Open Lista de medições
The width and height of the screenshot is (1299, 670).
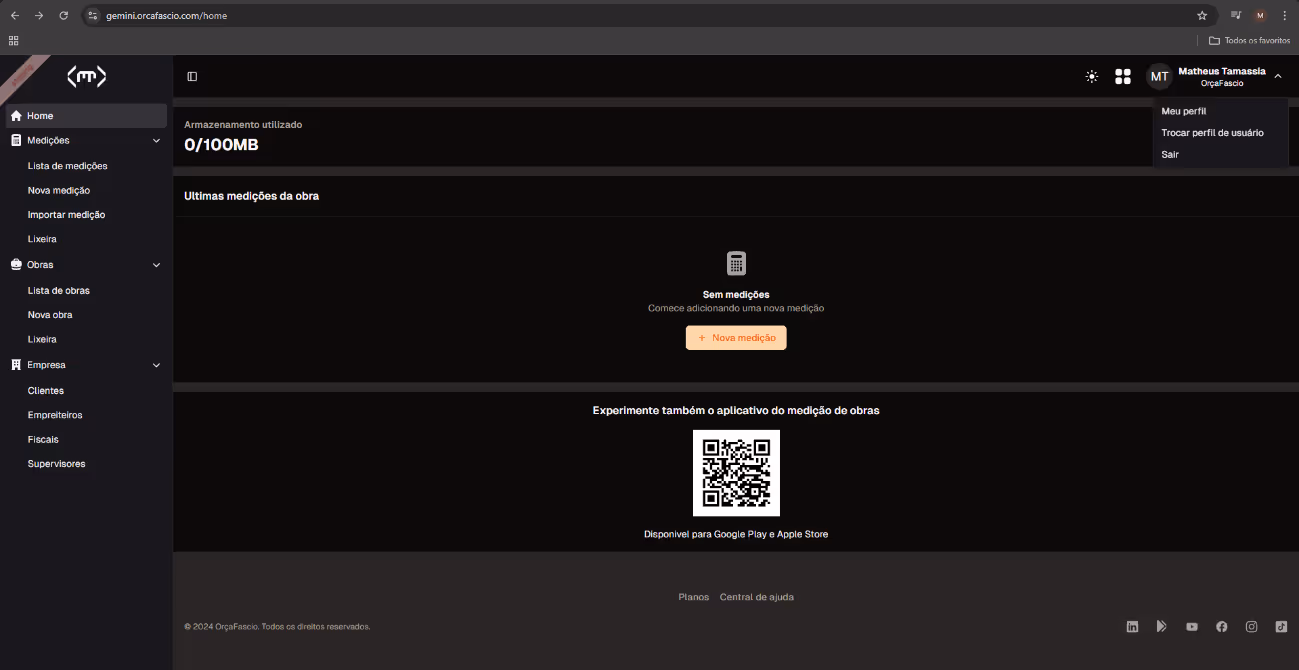click(x=68, y=166)
